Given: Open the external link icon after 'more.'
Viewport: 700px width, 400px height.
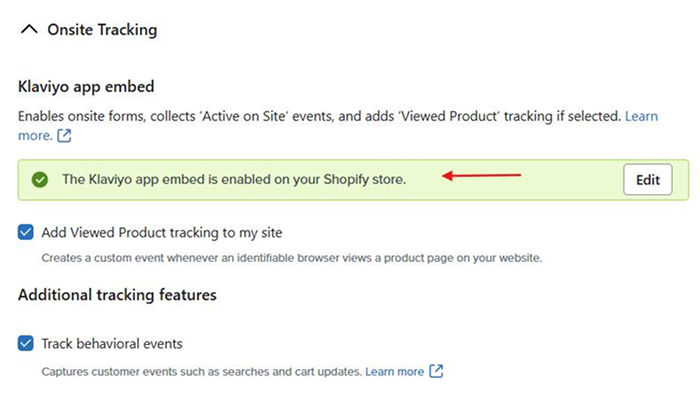Looking at the screenshot, I should 64,135.
